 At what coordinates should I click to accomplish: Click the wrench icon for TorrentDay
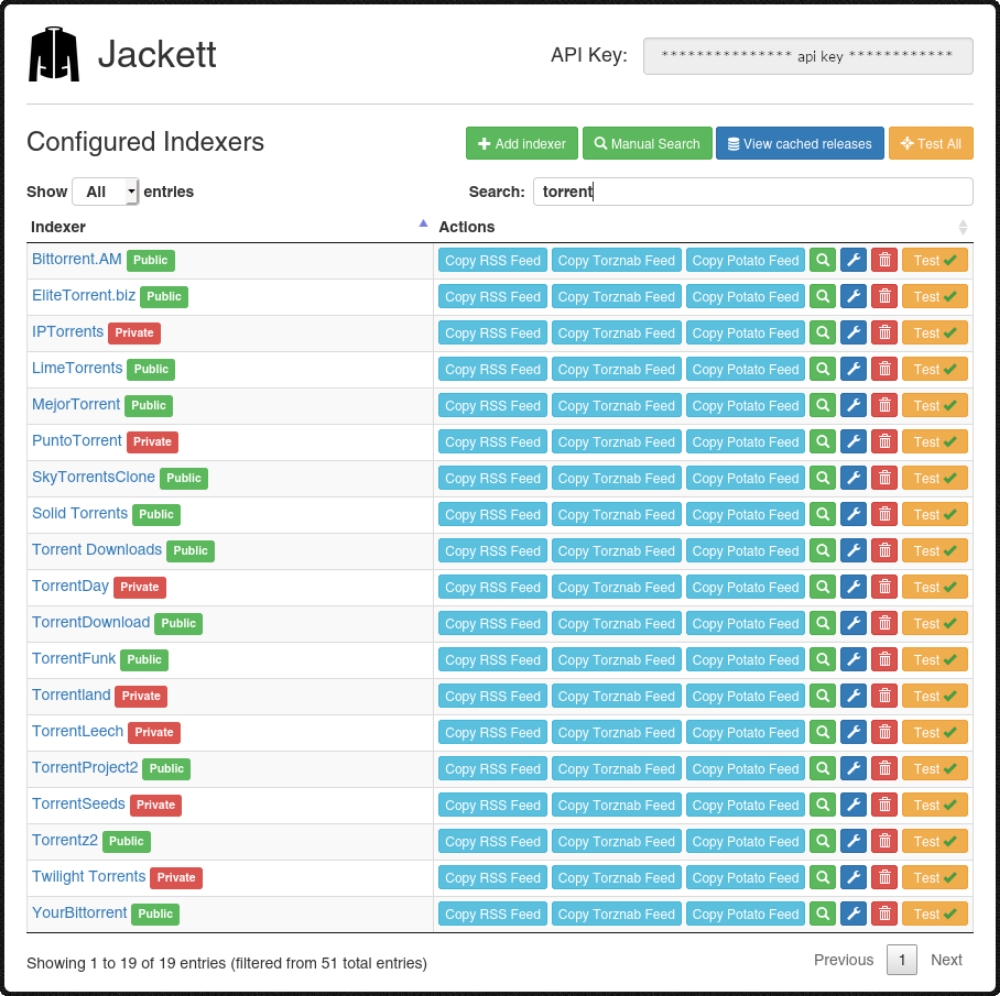853,587
